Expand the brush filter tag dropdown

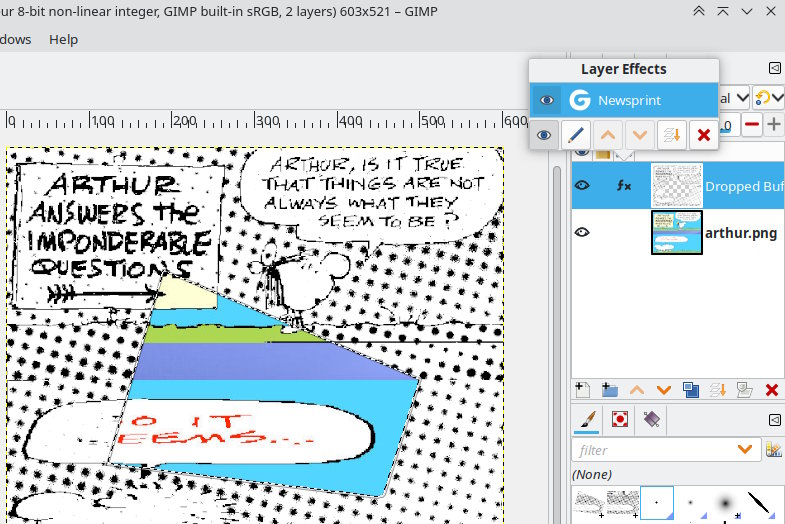(x=745, y=449)
